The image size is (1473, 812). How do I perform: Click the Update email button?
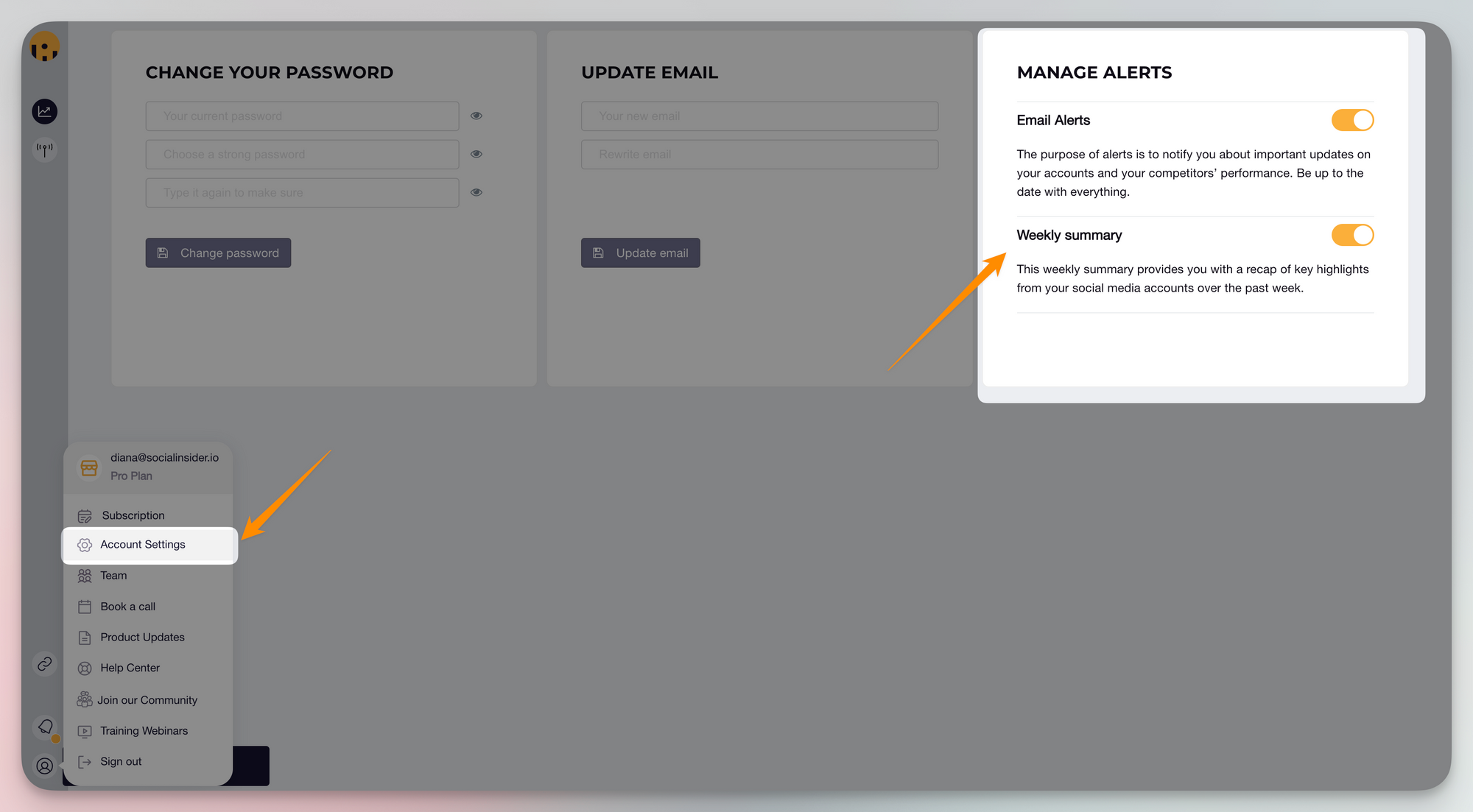pyautogui.click(x=640, y=253)
